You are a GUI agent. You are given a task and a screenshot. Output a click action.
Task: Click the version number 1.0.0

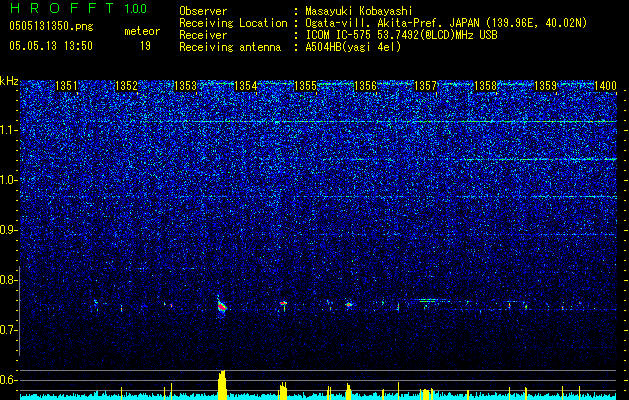(136, 9)
